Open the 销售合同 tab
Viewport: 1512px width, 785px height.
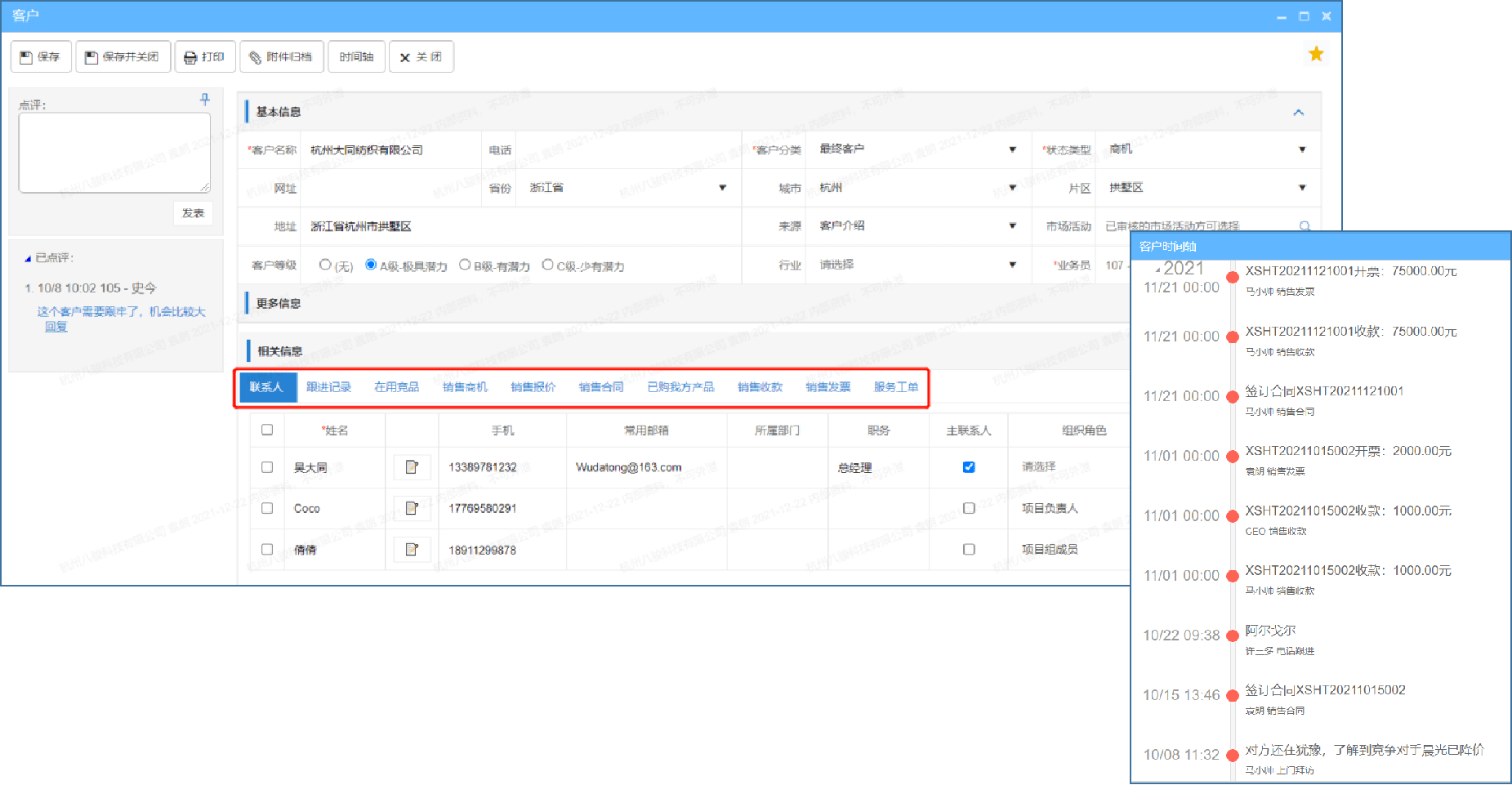600,386
